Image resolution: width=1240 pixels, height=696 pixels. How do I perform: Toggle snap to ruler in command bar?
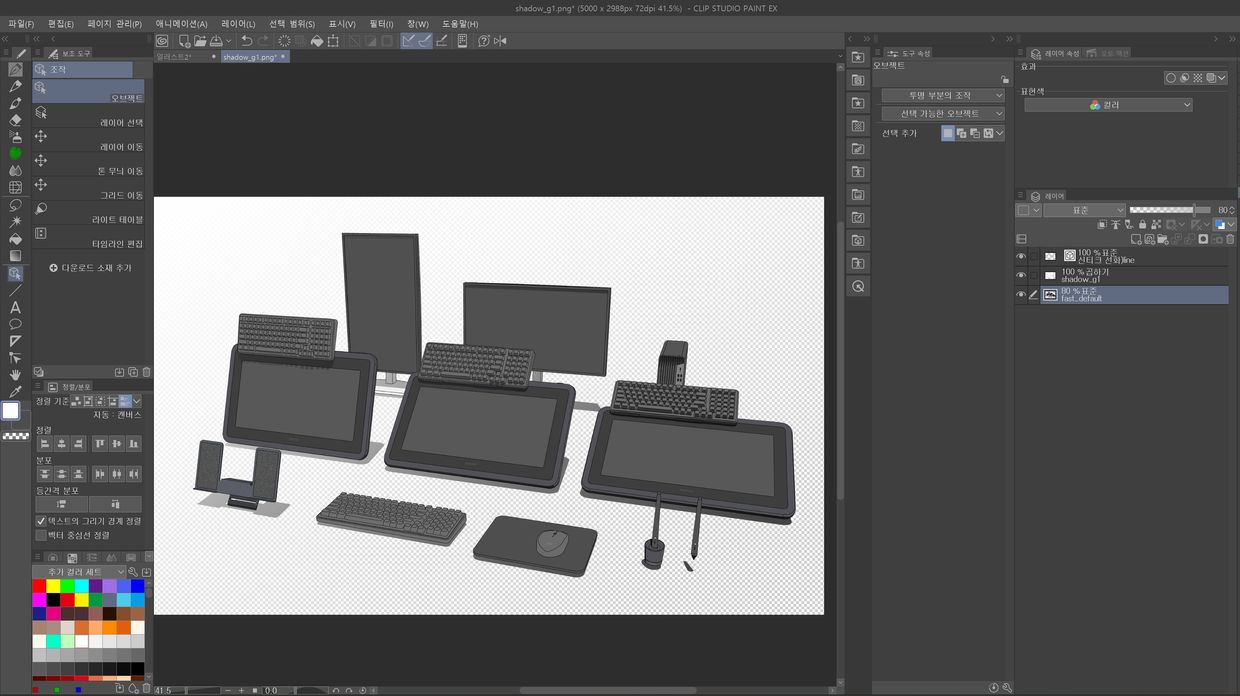[x=409, y=41]
